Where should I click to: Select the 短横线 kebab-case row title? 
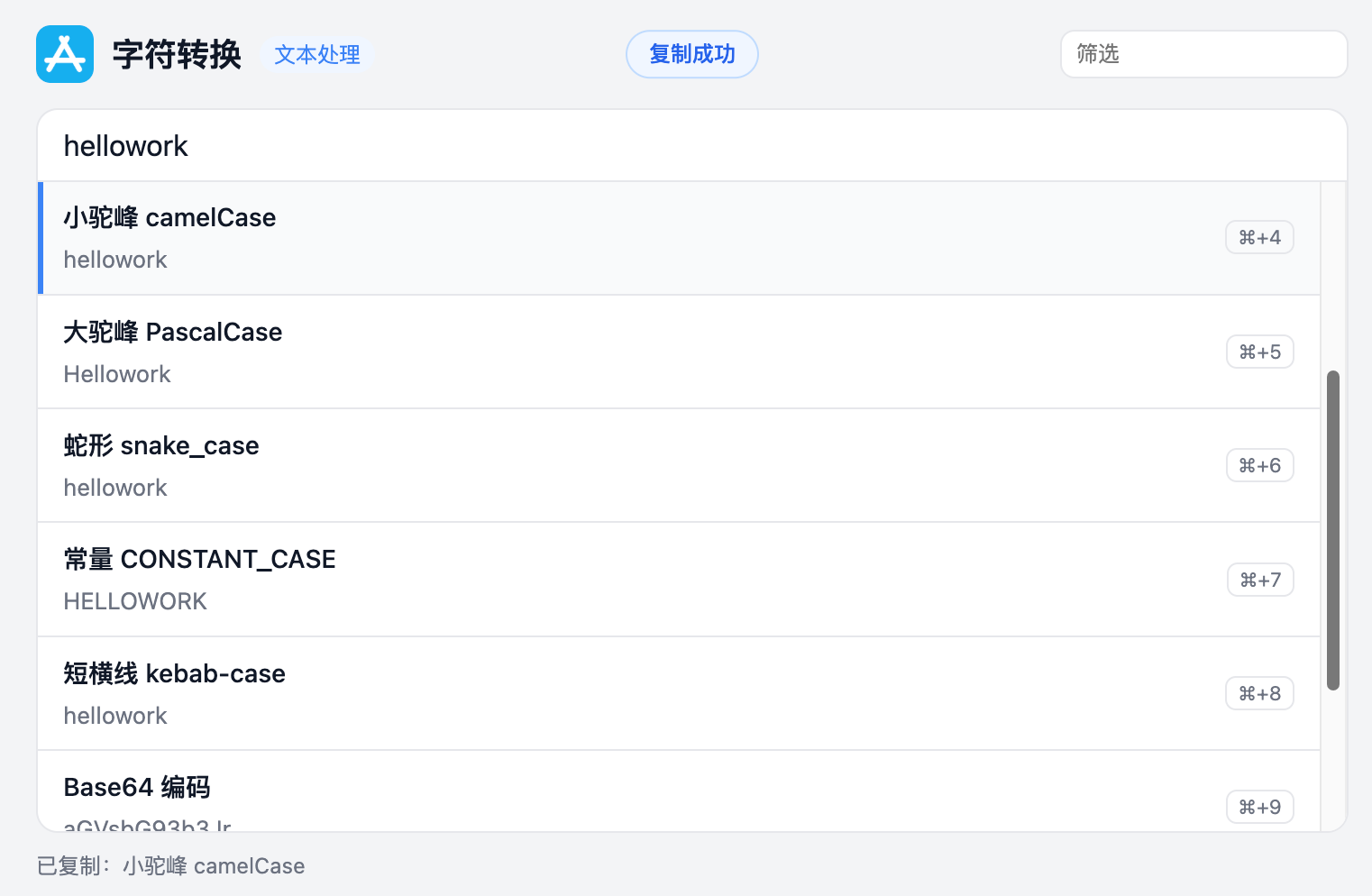(x=175, y=673)
